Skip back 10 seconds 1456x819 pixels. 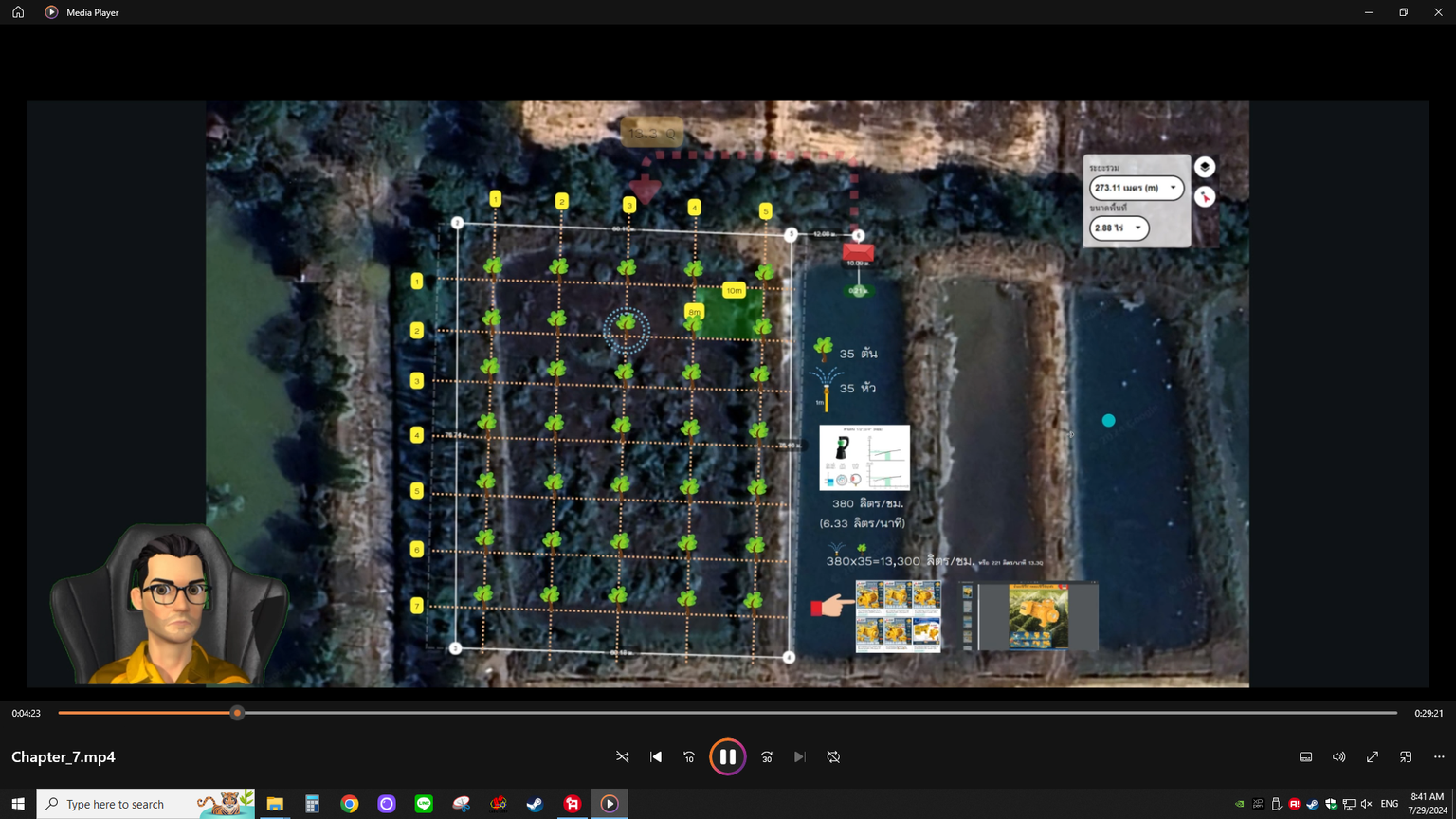pyautogui.click(x=689, y=756)
